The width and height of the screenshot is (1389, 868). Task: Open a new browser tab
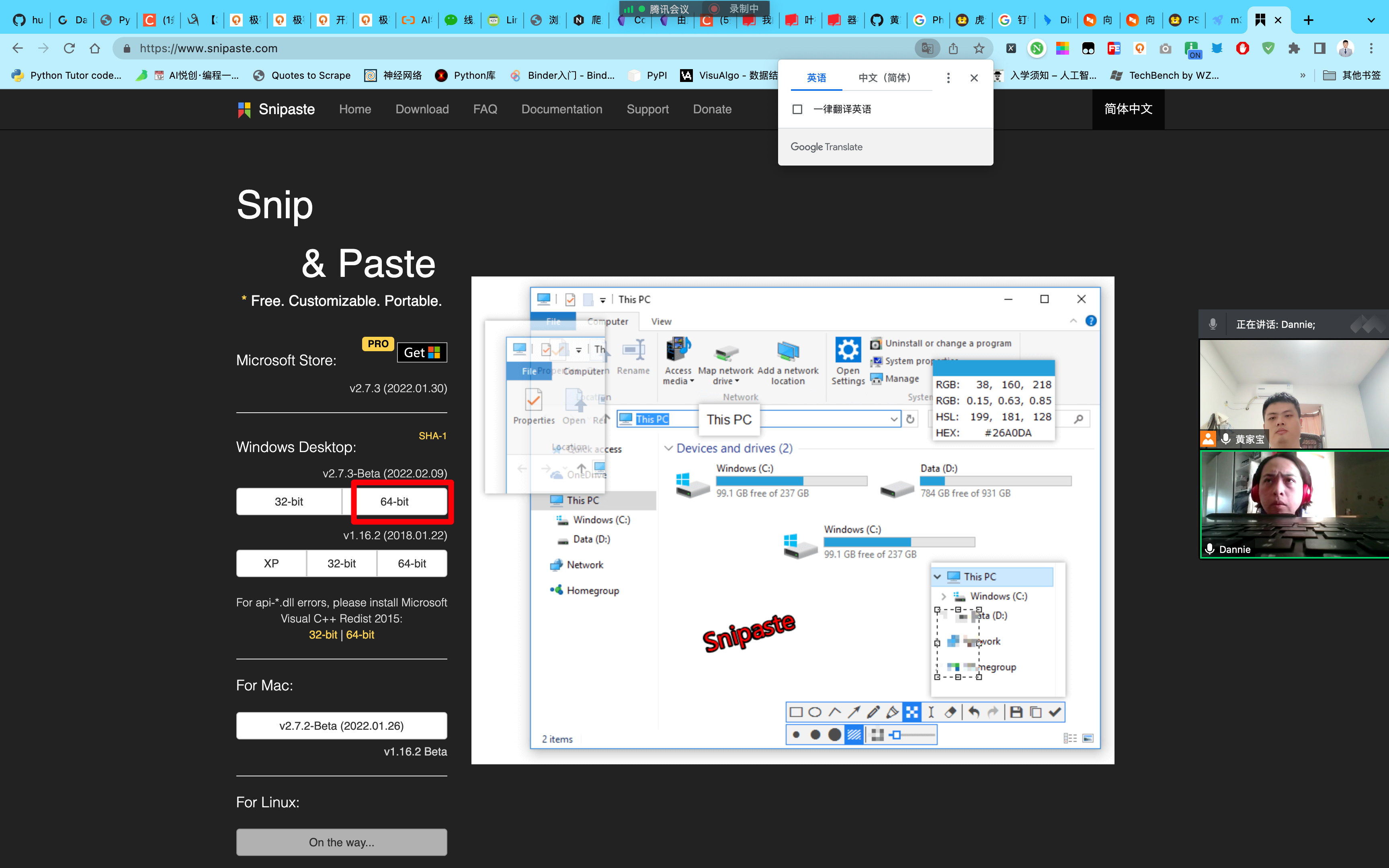1309,20
